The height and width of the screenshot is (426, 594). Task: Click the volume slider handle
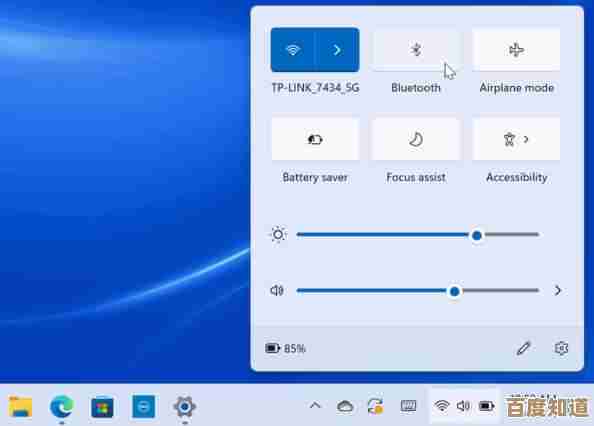(x=455, y=291)
